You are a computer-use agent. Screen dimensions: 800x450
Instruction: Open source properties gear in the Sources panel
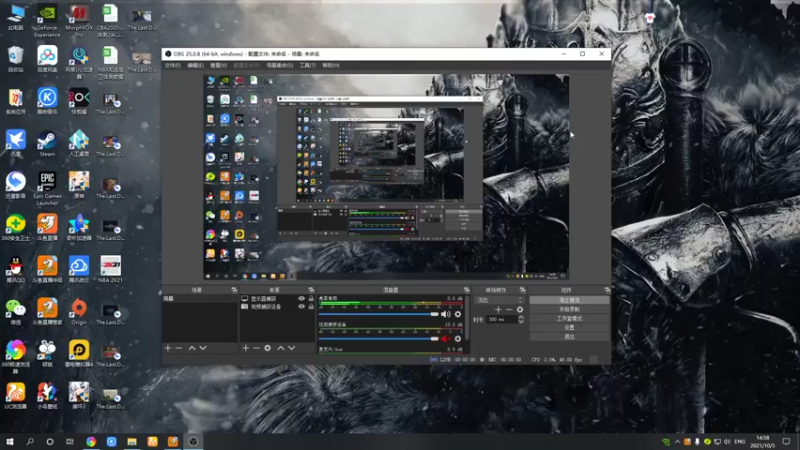267,348
